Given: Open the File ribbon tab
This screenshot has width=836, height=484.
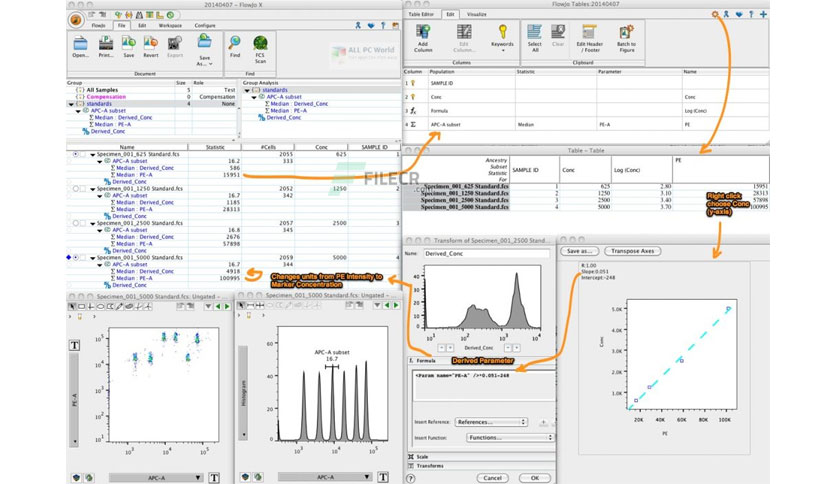Looking at the screenshot, I should [122, 25].
